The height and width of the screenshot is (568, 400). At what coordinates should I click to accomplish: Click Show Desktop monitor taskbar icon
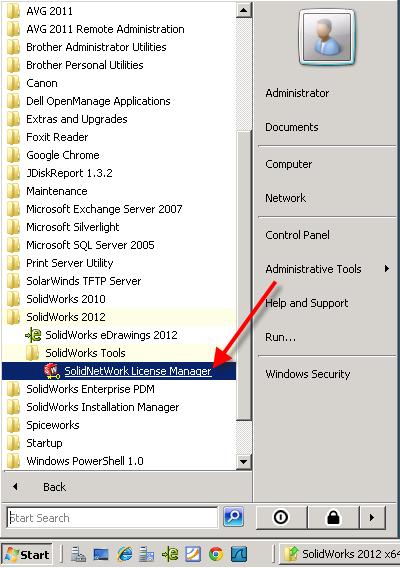click(x=101, y=554)
